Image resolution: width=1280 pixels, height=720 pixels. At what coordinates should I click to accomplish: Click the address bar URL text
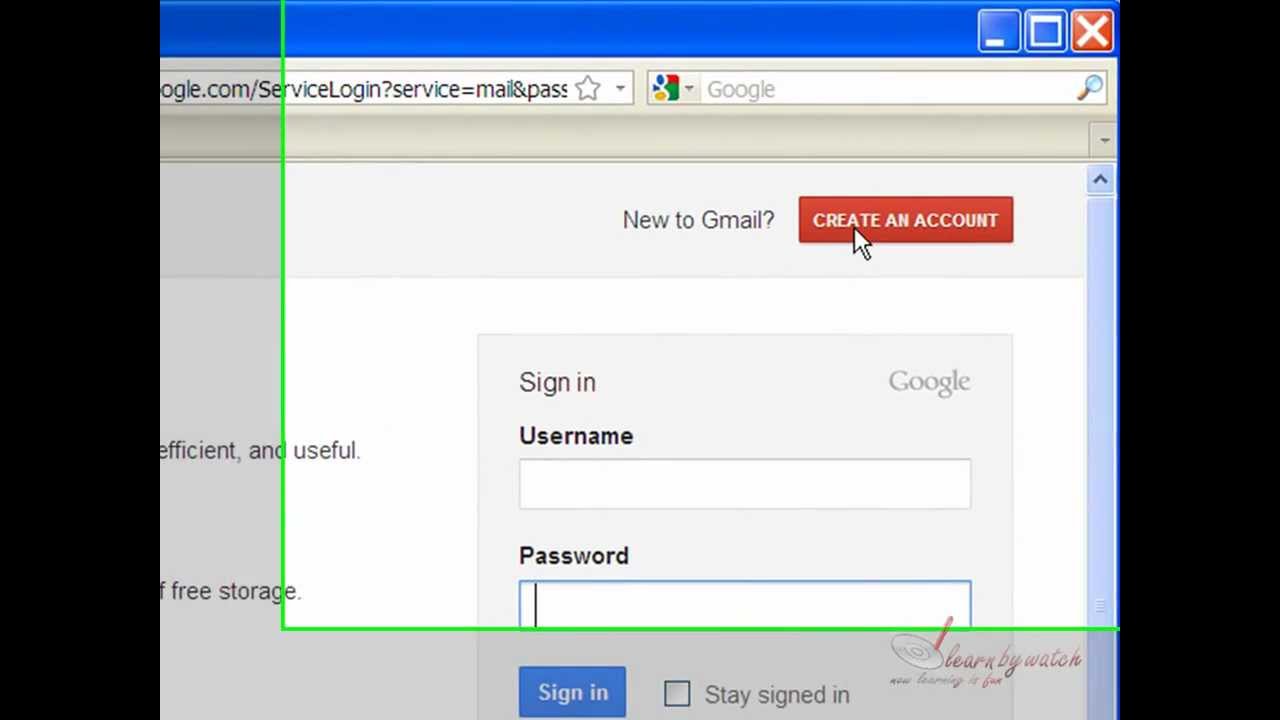pyautogui.click(x=365, y=89)
